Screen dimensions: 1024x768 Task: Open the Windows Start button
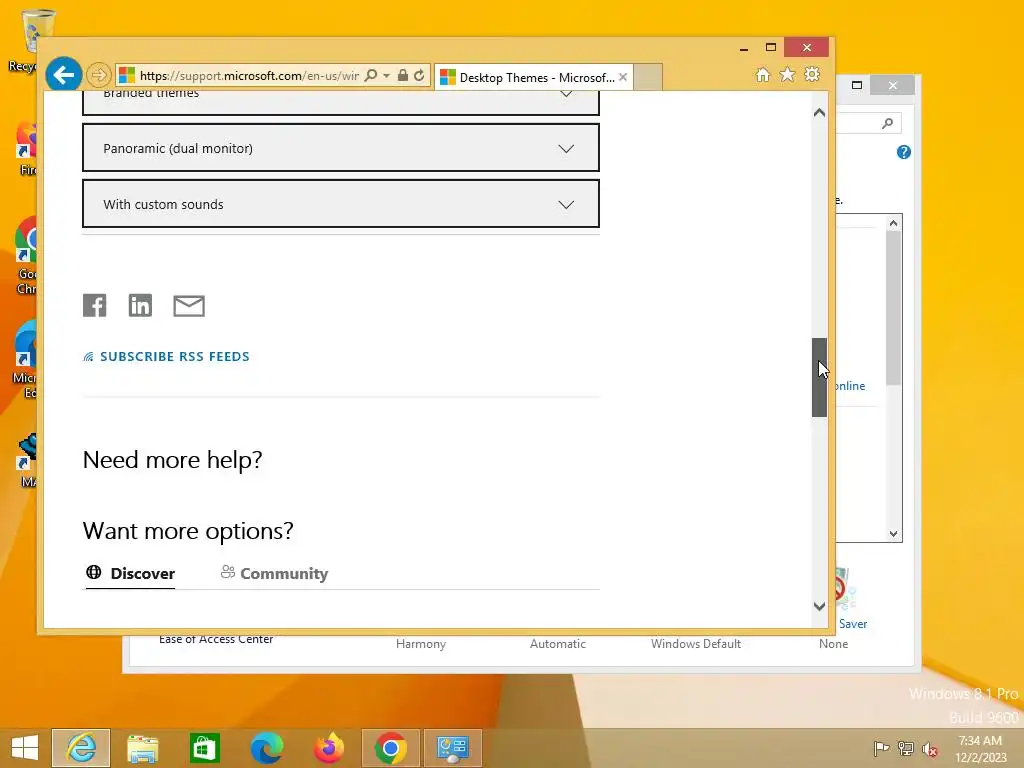[25, 748]
